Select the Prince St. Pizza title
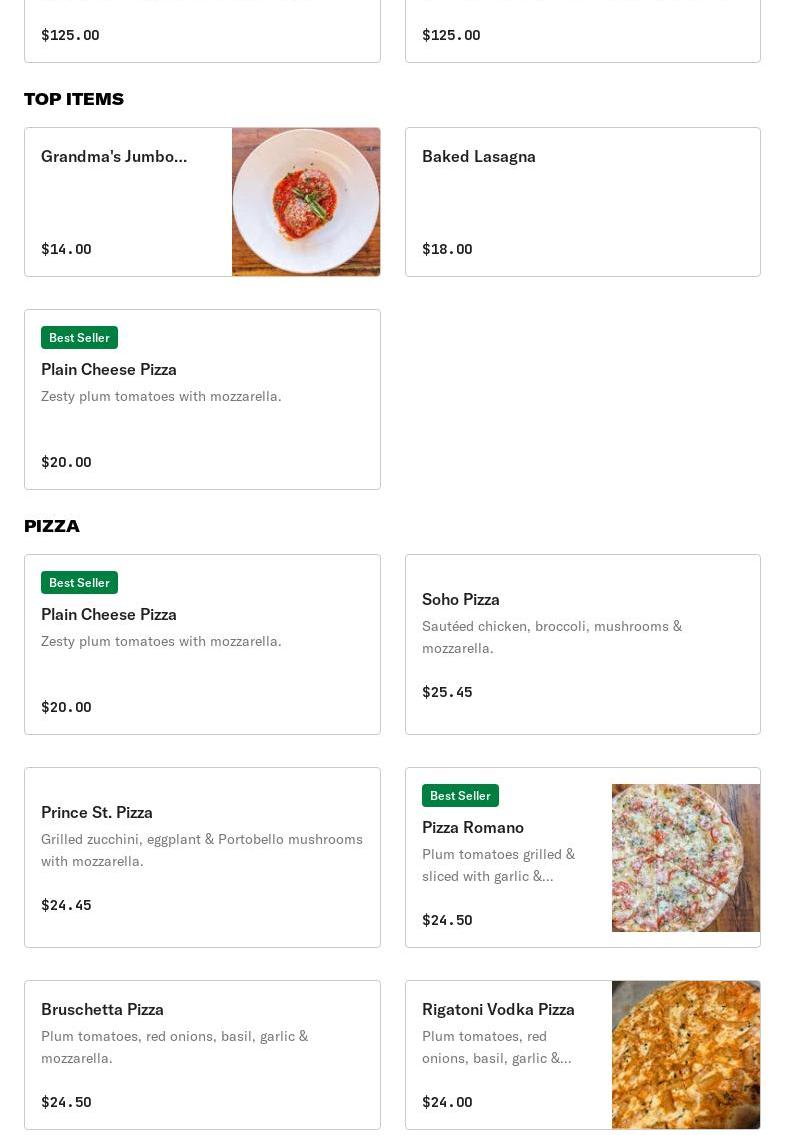This screenshot has height=1135, width=785. tap(97, 812)
